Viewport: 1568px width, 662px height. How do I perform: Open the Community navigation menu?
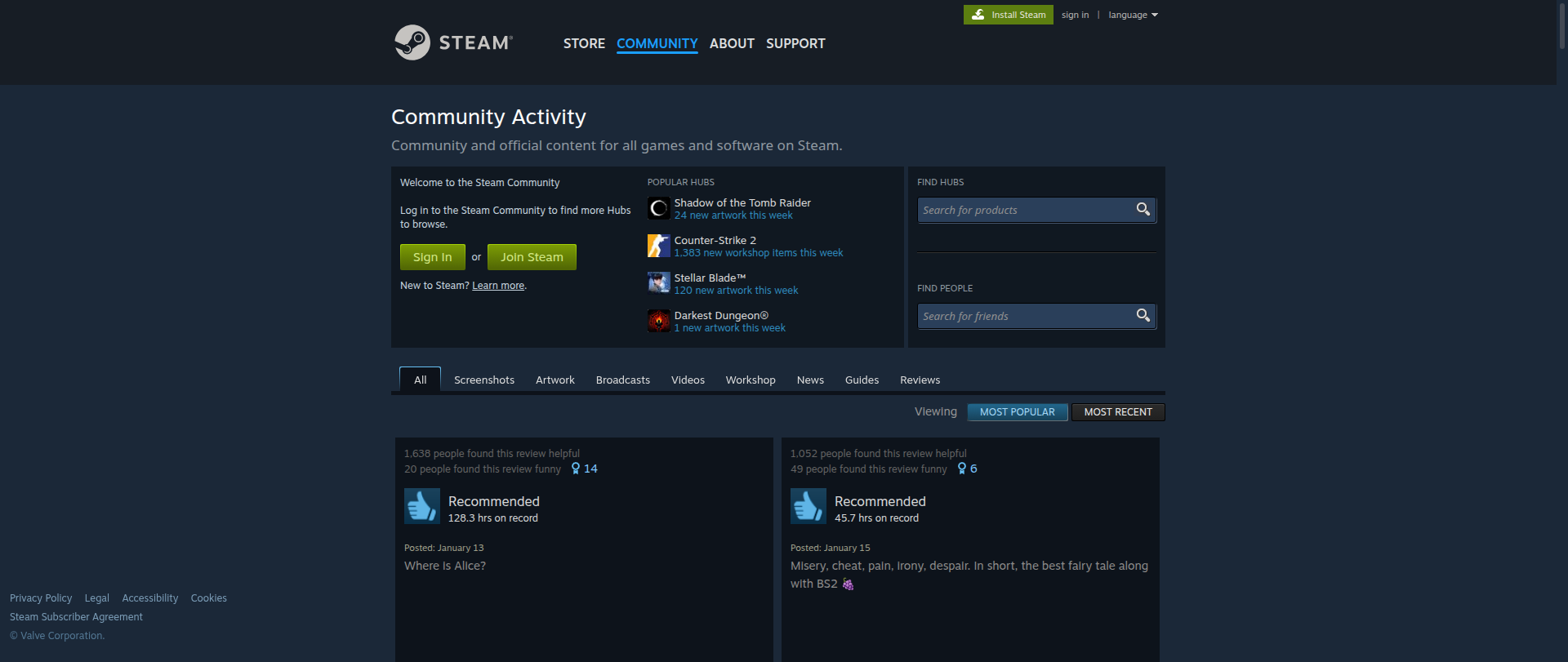point(657,43)
